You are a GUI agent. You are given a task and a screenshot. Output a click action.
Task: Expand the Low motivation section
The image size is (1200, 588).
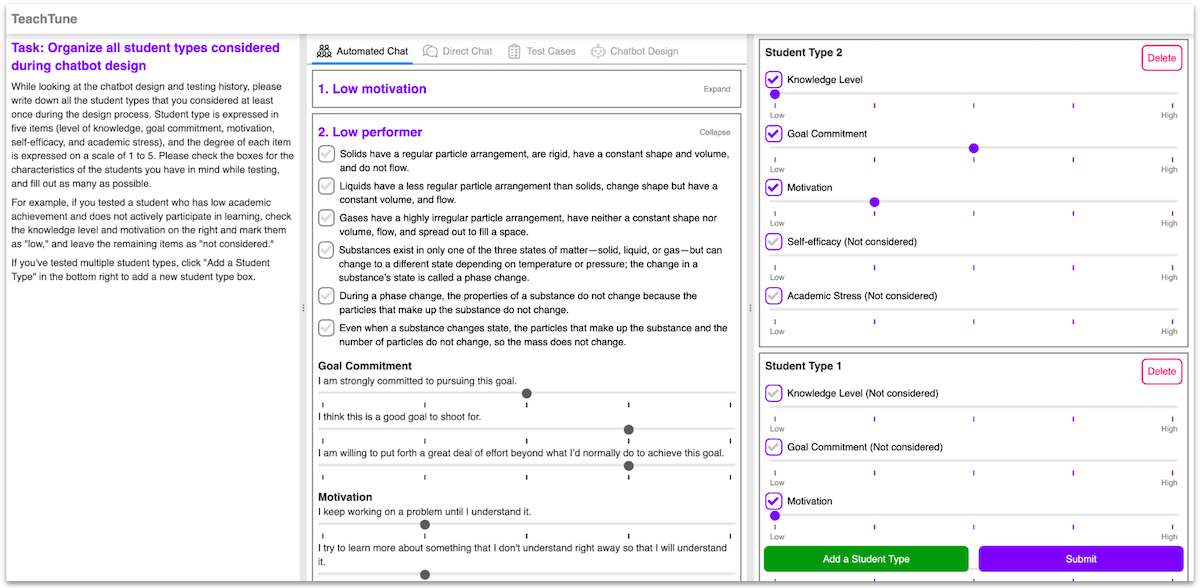pos(717,89)
